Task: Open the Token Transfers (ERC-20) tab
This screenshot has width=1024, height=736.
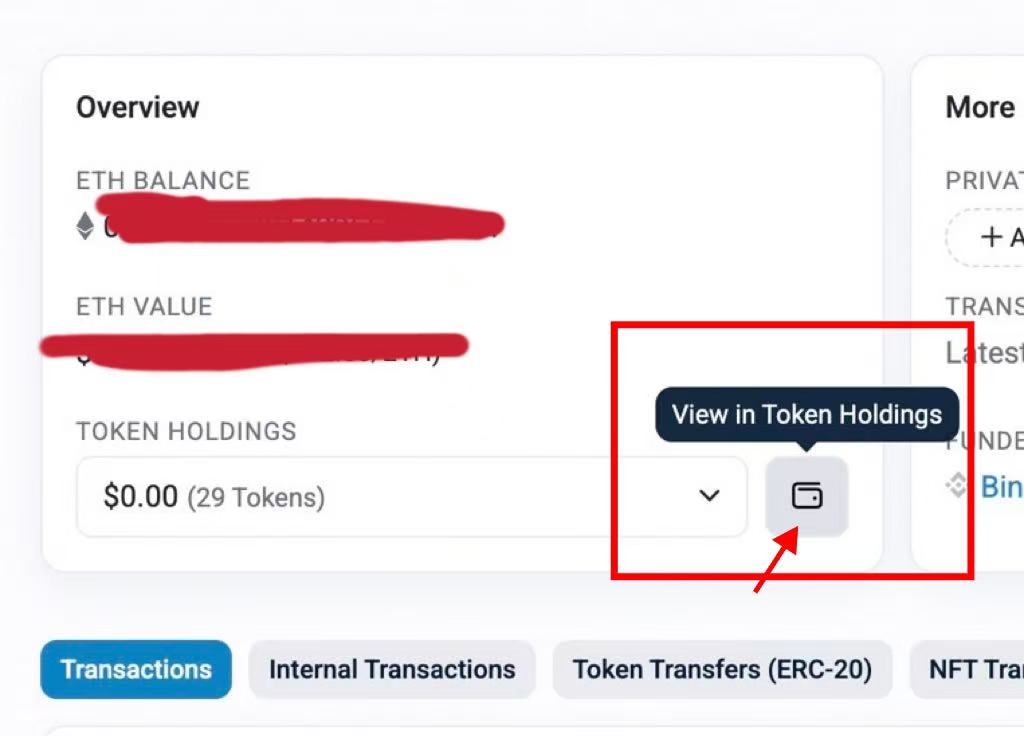Action: point(722,669)
